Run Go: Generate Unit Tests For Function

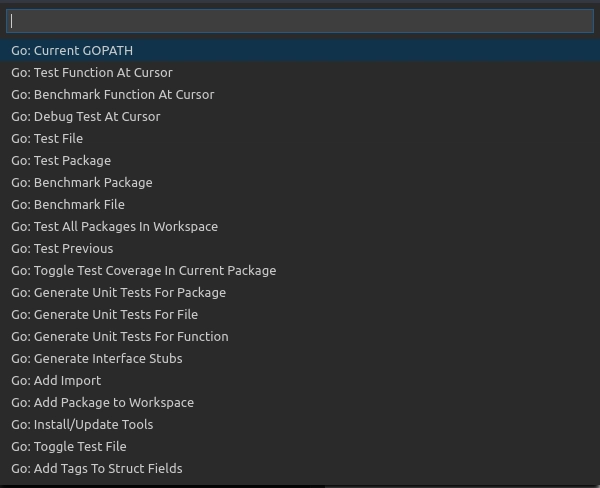pos(300,336)
